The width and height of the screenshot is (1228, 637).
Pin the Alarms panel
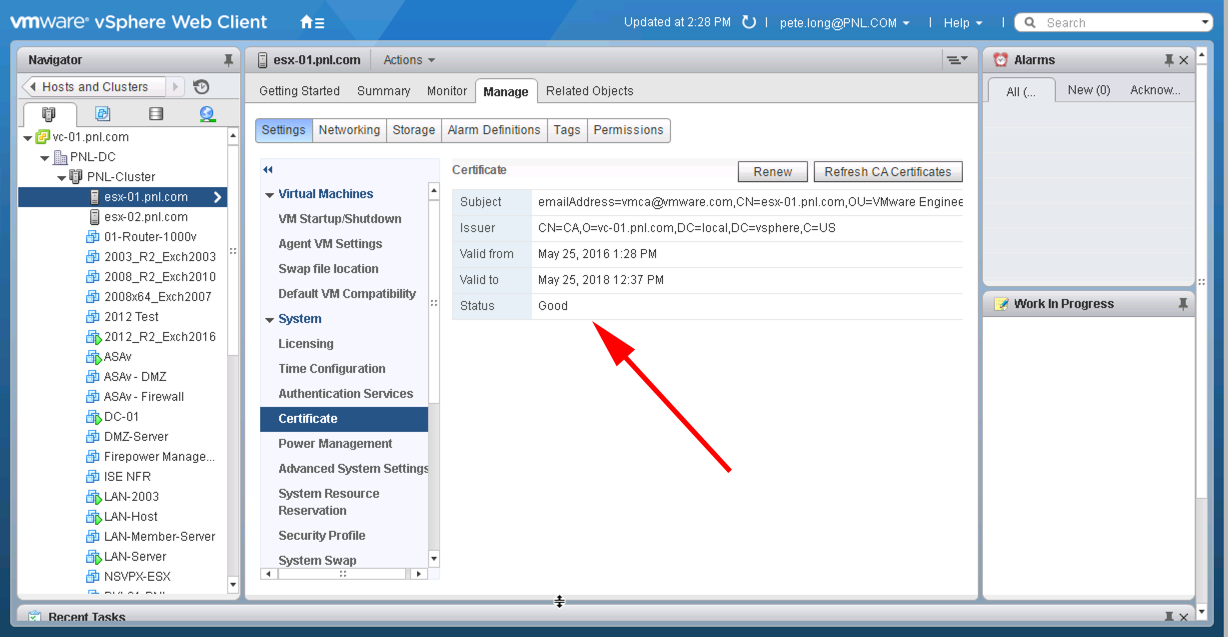click(x=1169, y=60)
